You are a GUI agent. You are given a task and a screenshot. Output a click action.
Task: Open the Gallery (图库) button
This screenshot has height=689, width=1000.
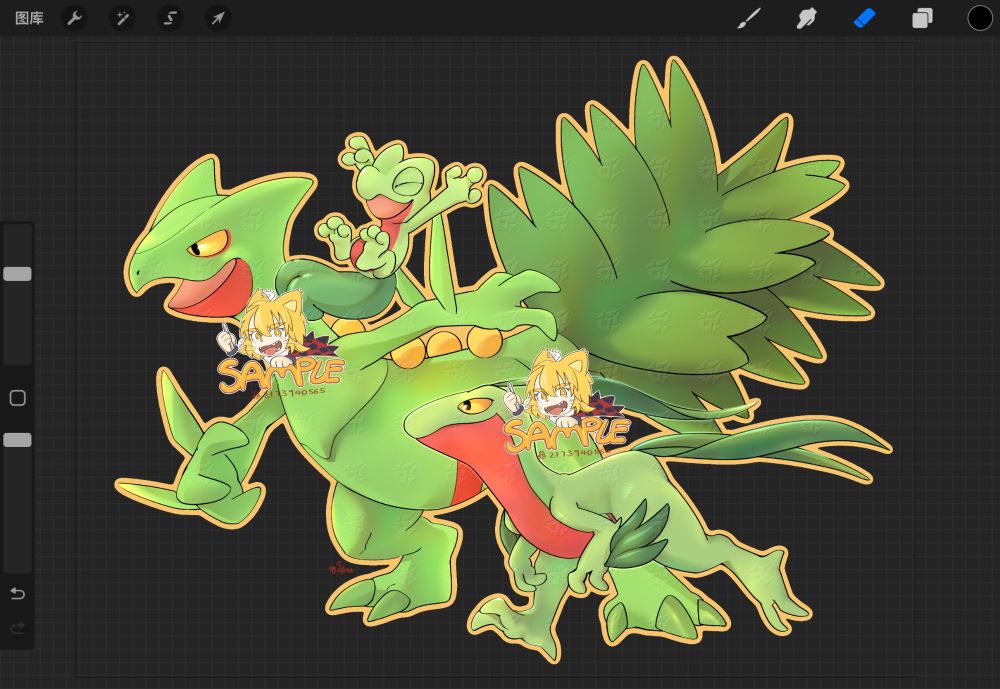coord(29,19)
